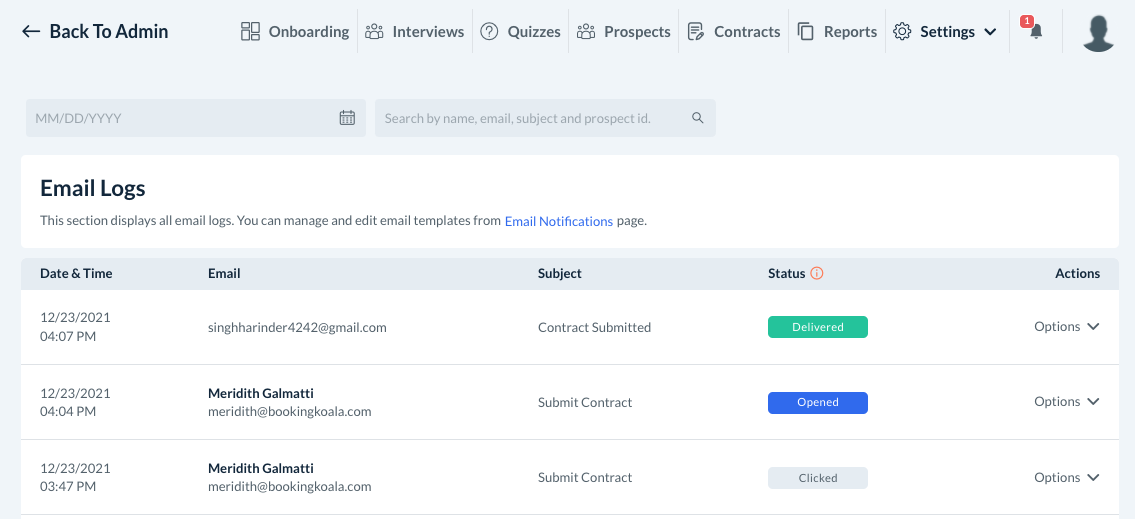
Task: Click the Settings gear icon
Action: (902, 32)
